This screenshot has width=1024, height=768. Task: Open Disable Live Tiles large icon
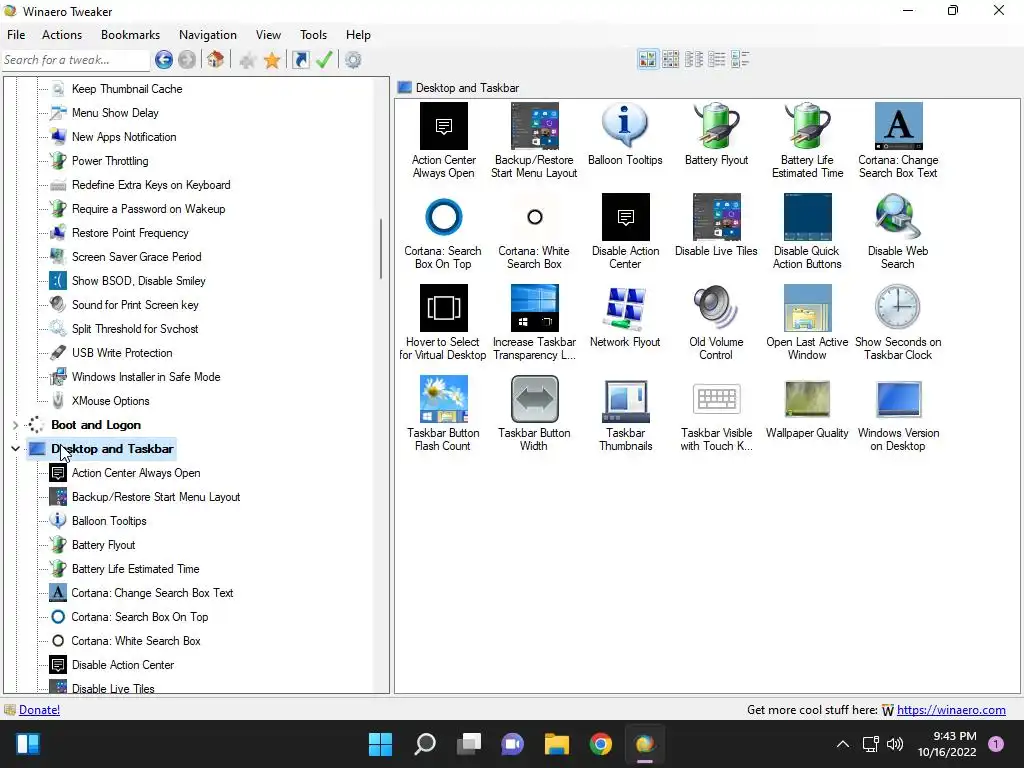[x=716, y=217]
